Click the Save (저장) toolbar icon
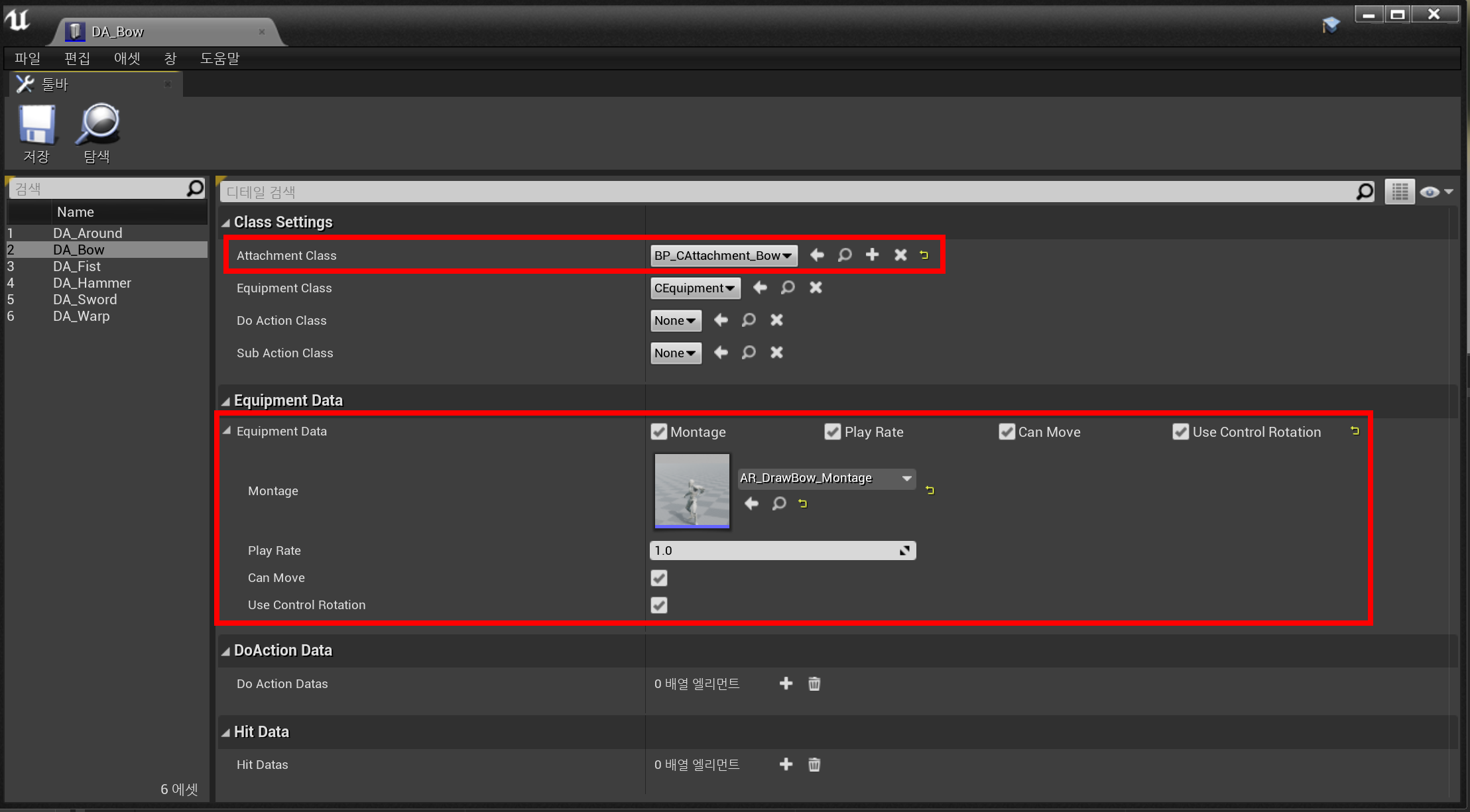Screen dimensions: 1470x812 pos(36,125)
